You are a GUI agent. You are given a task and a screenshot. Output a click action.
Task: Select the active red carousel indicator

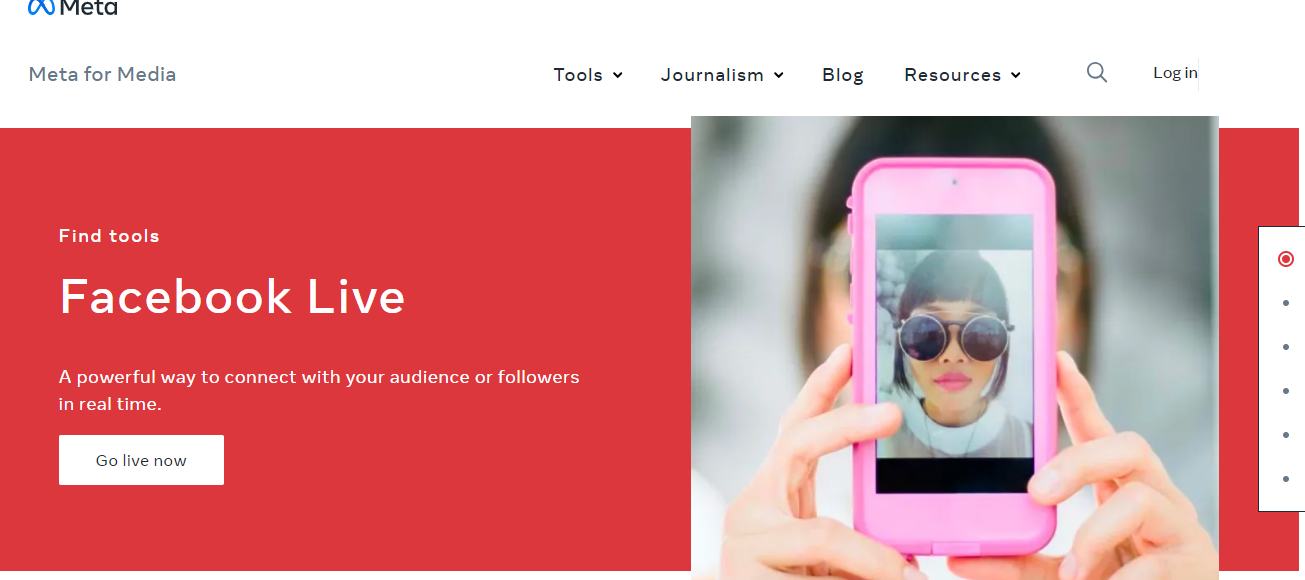[1286, 259]
